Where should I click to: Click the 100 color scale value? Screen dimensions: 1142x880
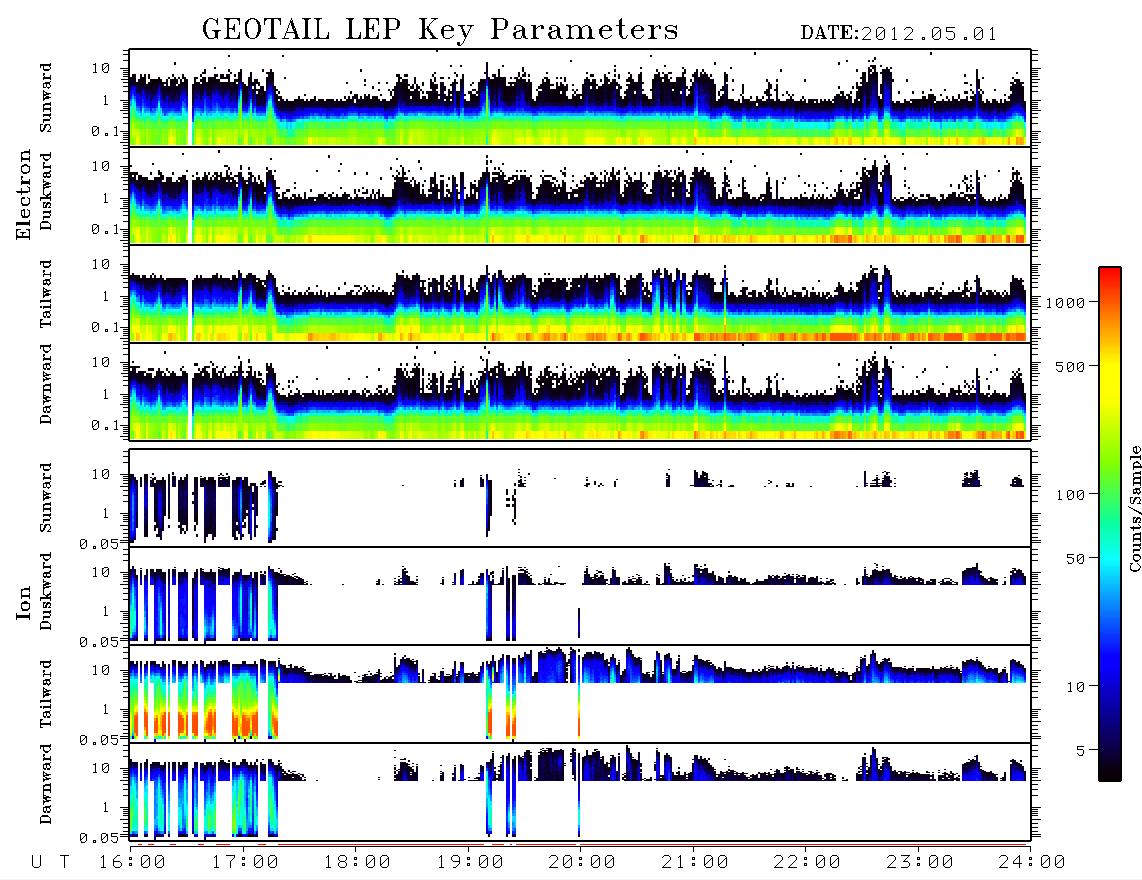pyautogui.click(x=1071, y=495)
